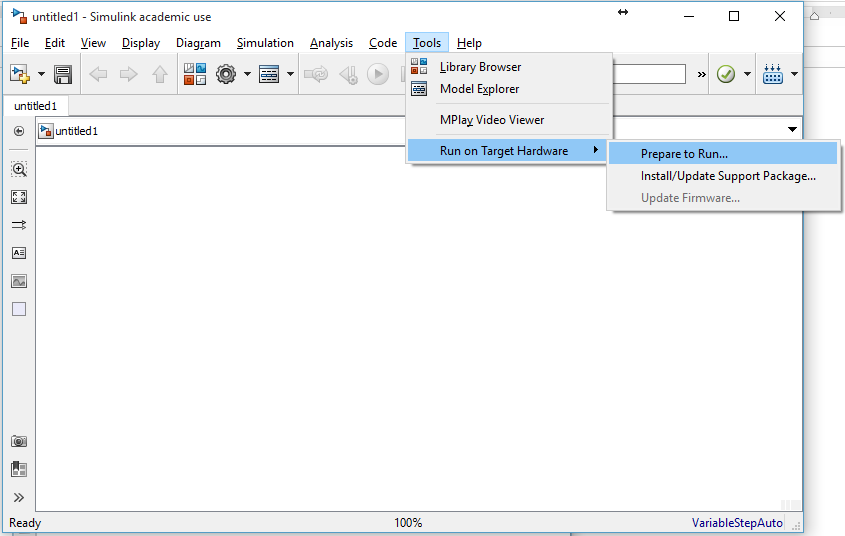Click the Area box tool in palette

(x=19, y=309)
